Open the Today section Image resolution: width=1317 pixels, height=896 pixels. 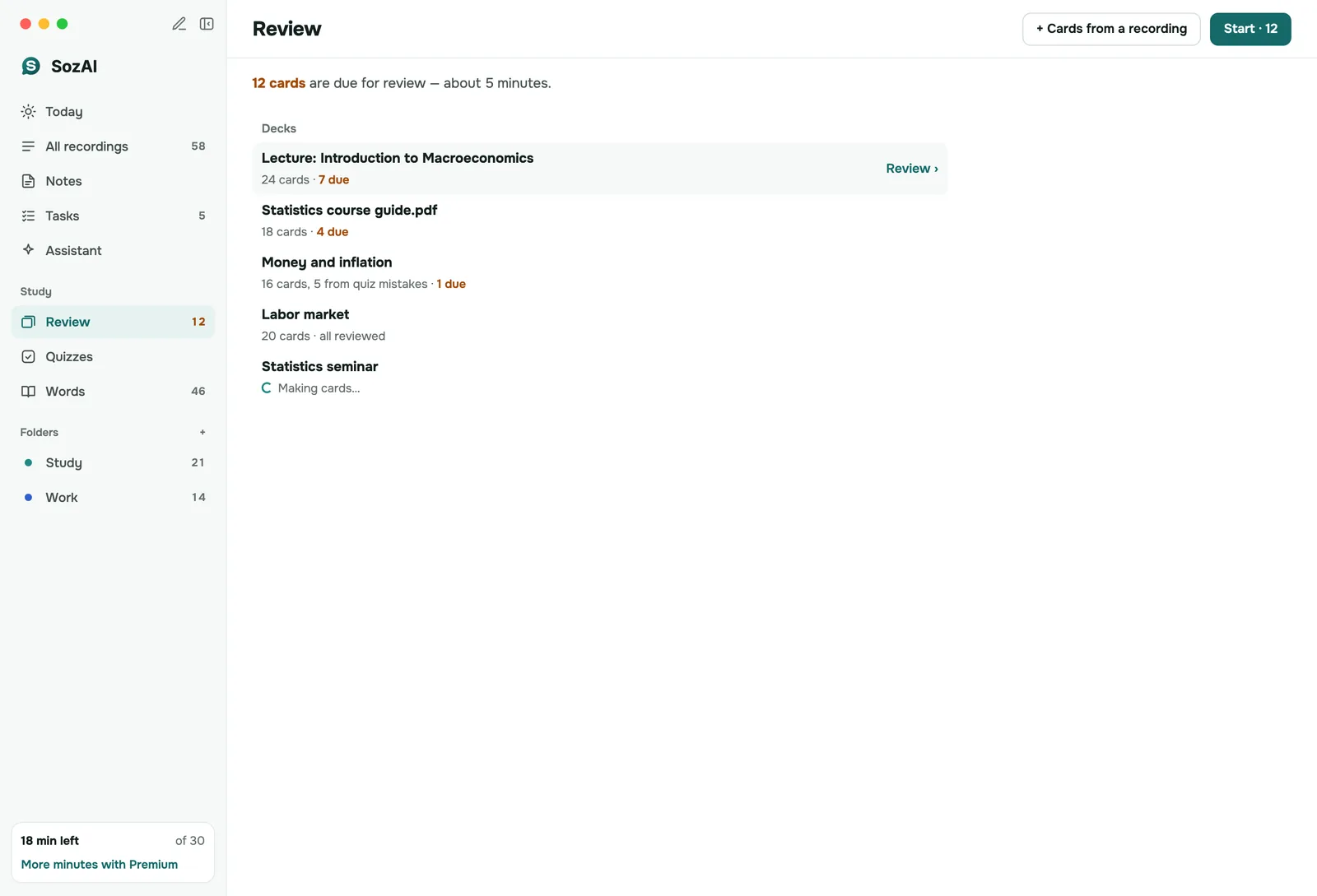click(x=113, y=111)
